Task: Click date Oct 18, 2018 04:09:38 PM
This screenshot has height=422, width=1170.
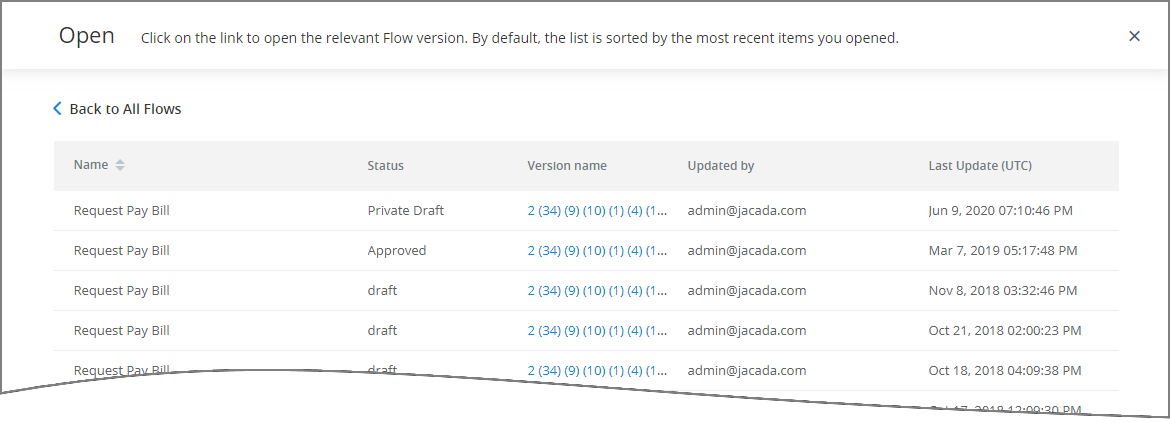Action: coord(1005,370)
